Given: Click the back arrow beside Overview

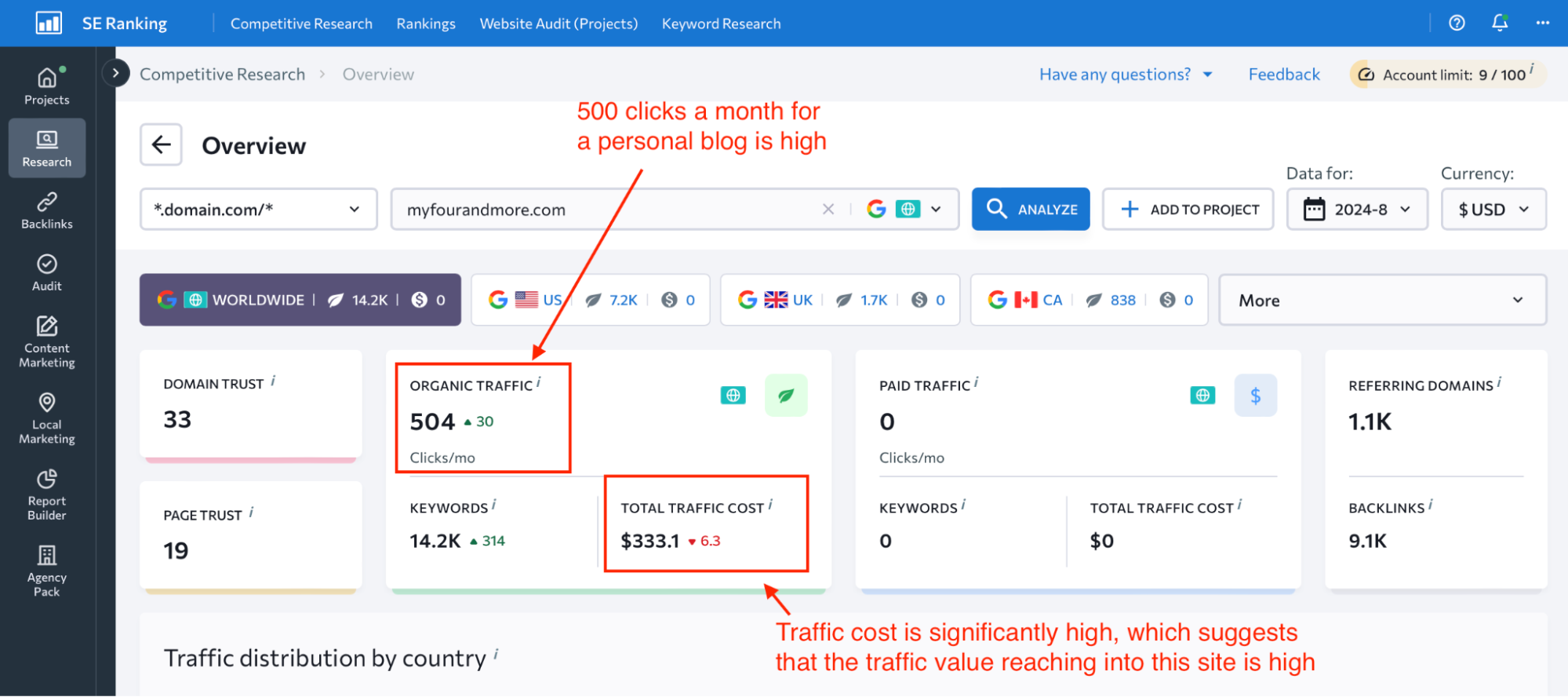Looking at the screenshot, I should coord(161,144).
